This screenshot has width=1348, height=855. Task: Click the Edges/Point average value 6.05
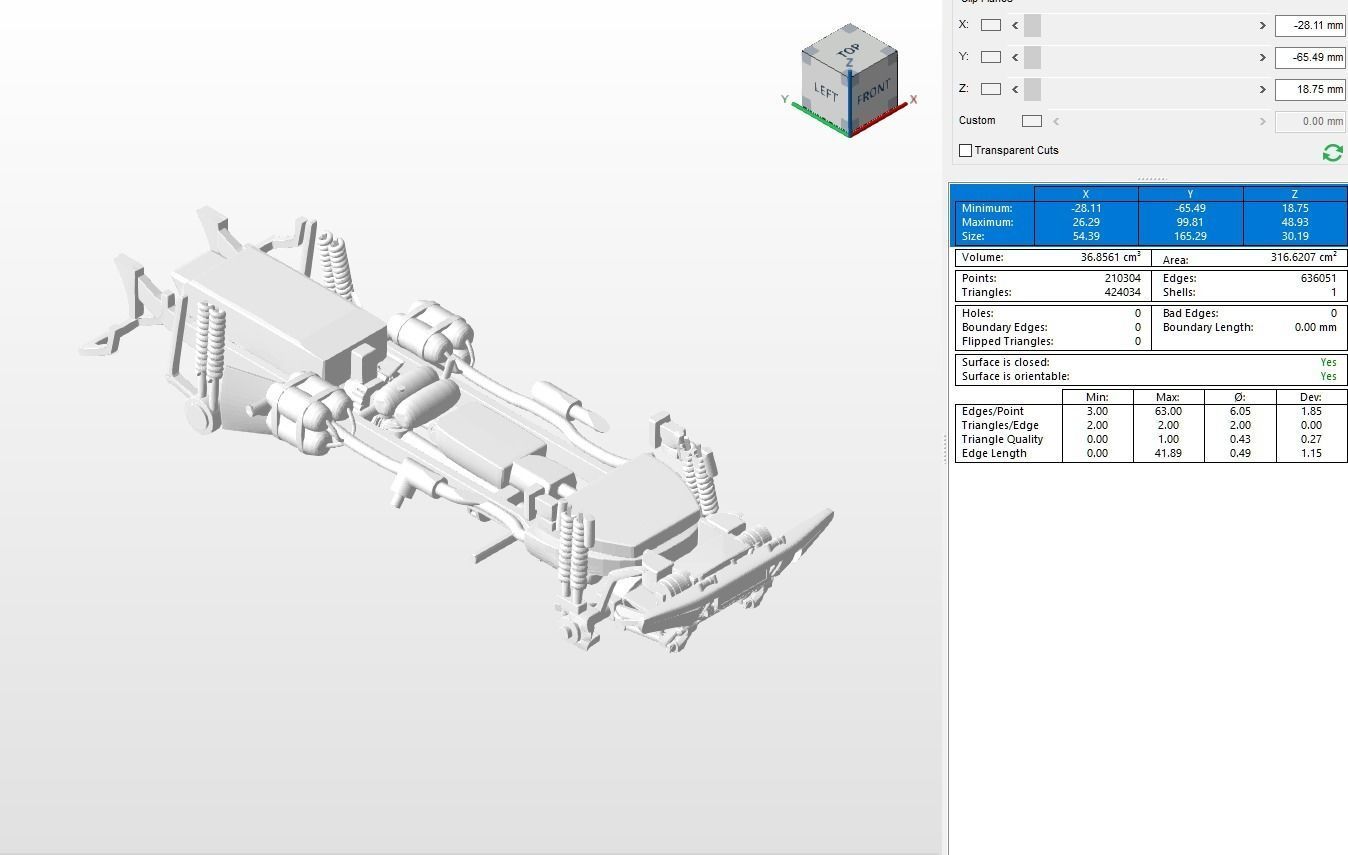tap(1240, 411)
